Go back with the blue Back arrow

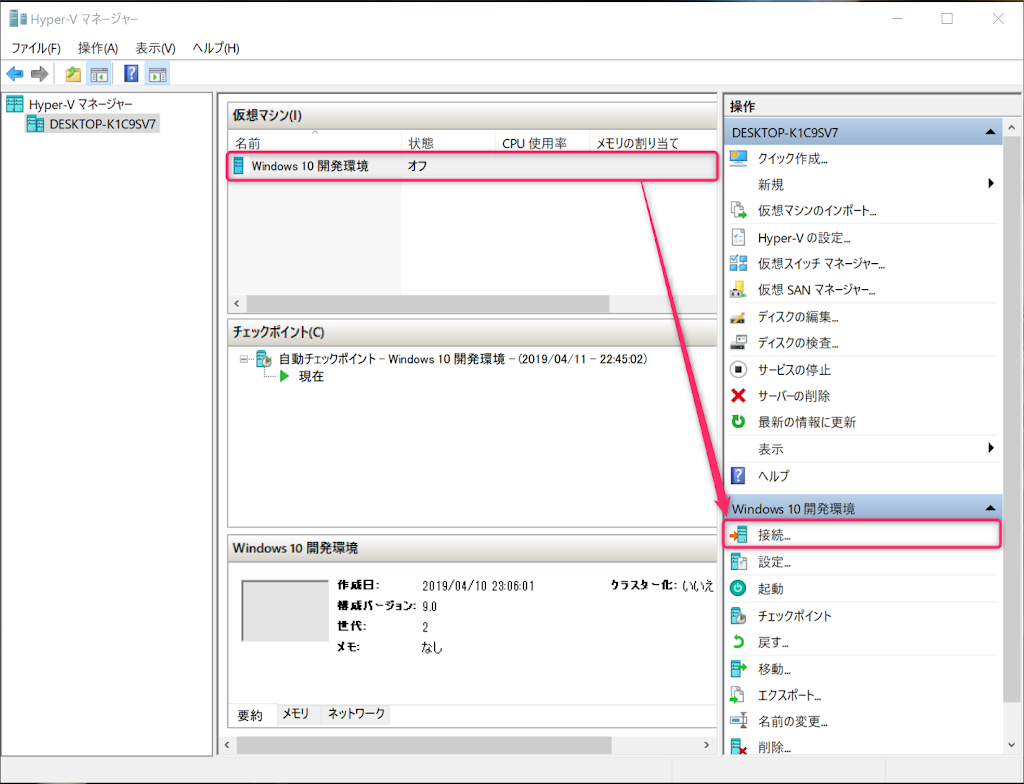pyautogui.click(x=15, y=74)
